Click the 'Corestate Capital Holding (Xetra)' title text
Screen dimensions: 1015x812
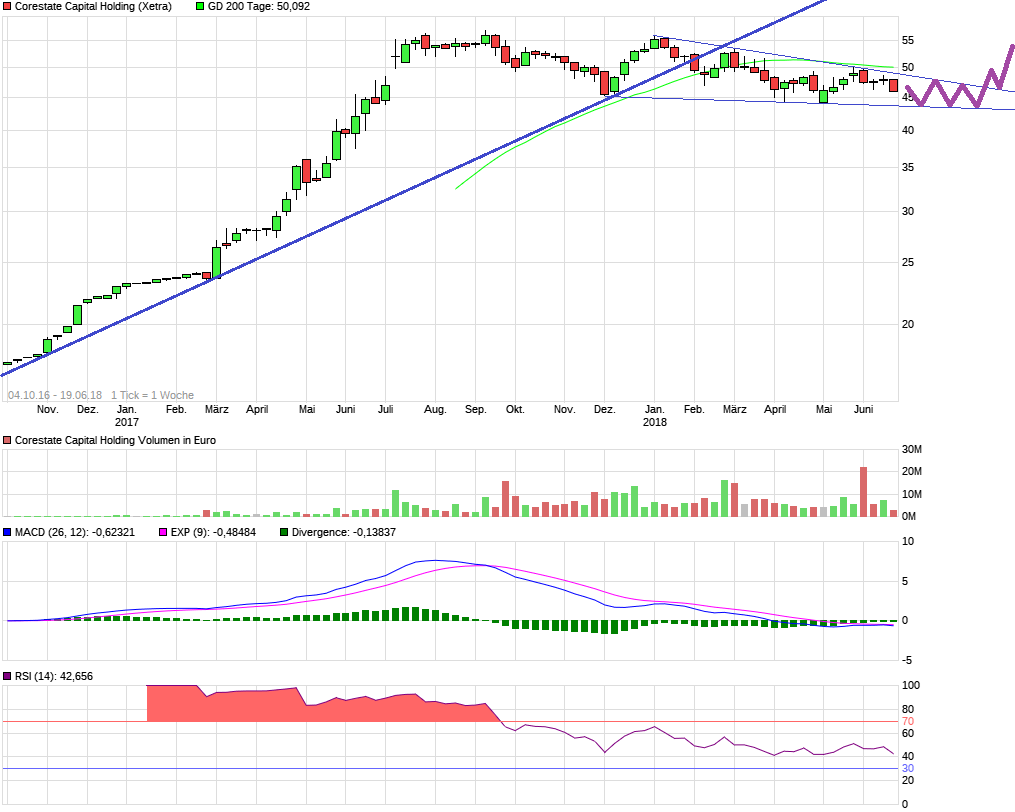93,6
